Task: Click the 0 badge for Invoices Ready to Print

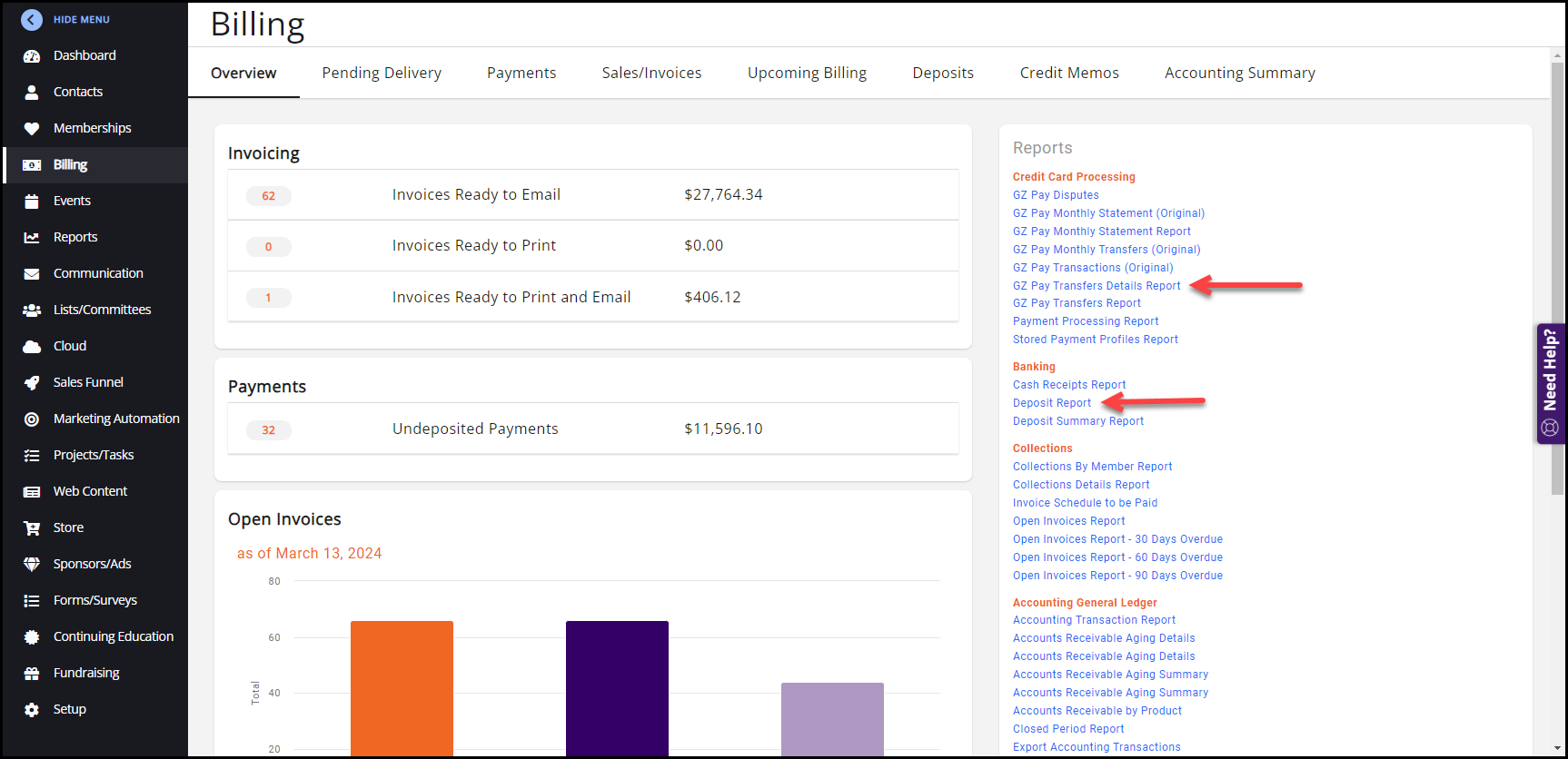Action: tap(269, 246)
